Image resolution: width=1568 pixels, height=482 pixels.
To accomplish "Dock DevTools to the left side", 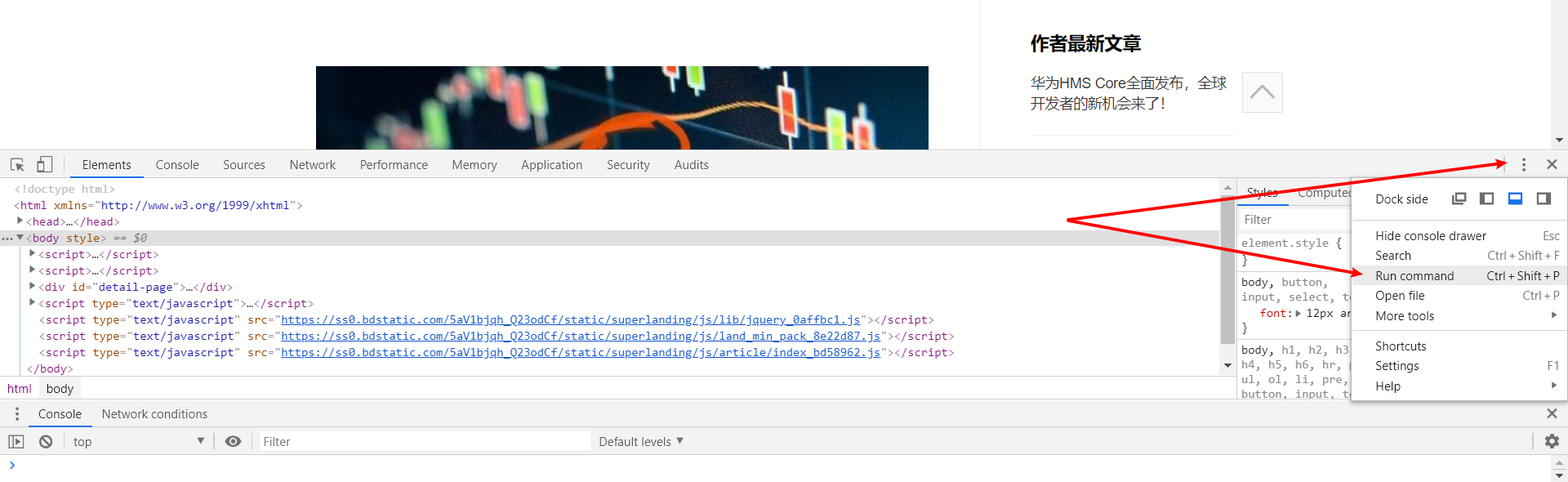I will [x=1487, y=199].
